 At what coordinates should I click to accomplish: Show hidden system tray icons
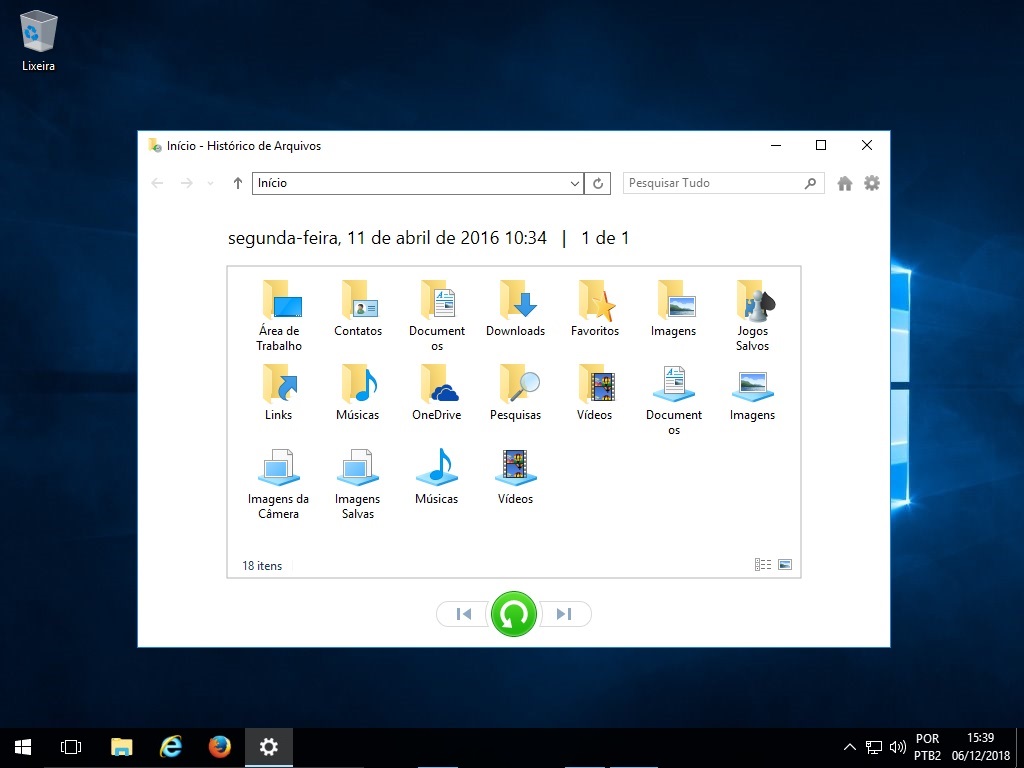850,747
